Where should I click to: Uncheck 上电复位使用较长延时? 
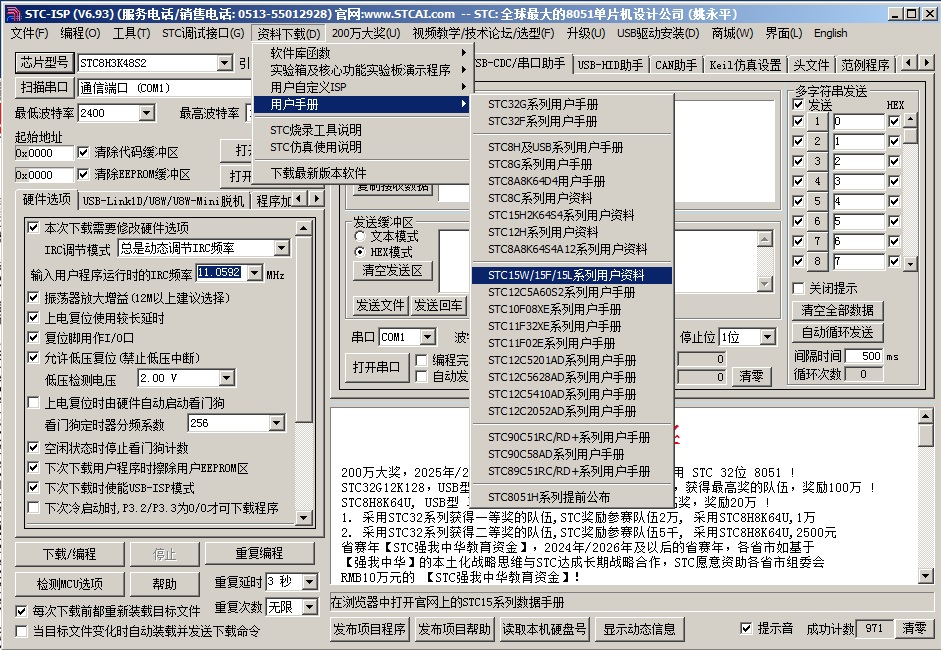(x=34, y=317)
